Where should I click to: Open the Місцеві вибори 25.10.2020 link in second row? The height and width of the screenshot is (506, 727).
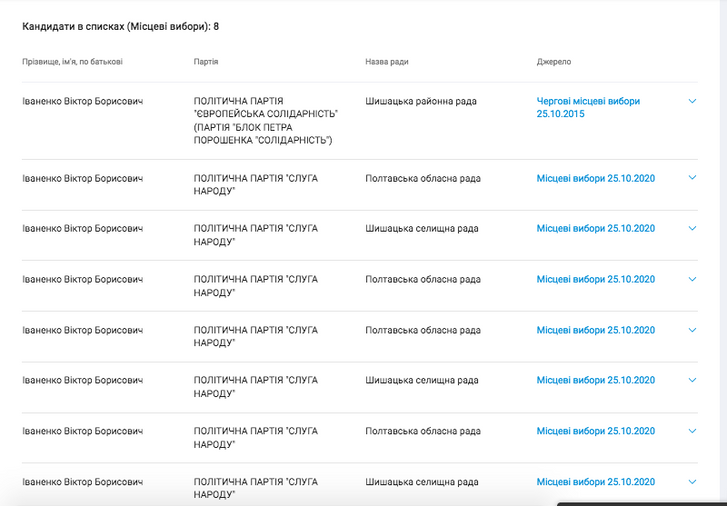click(595, 179)
